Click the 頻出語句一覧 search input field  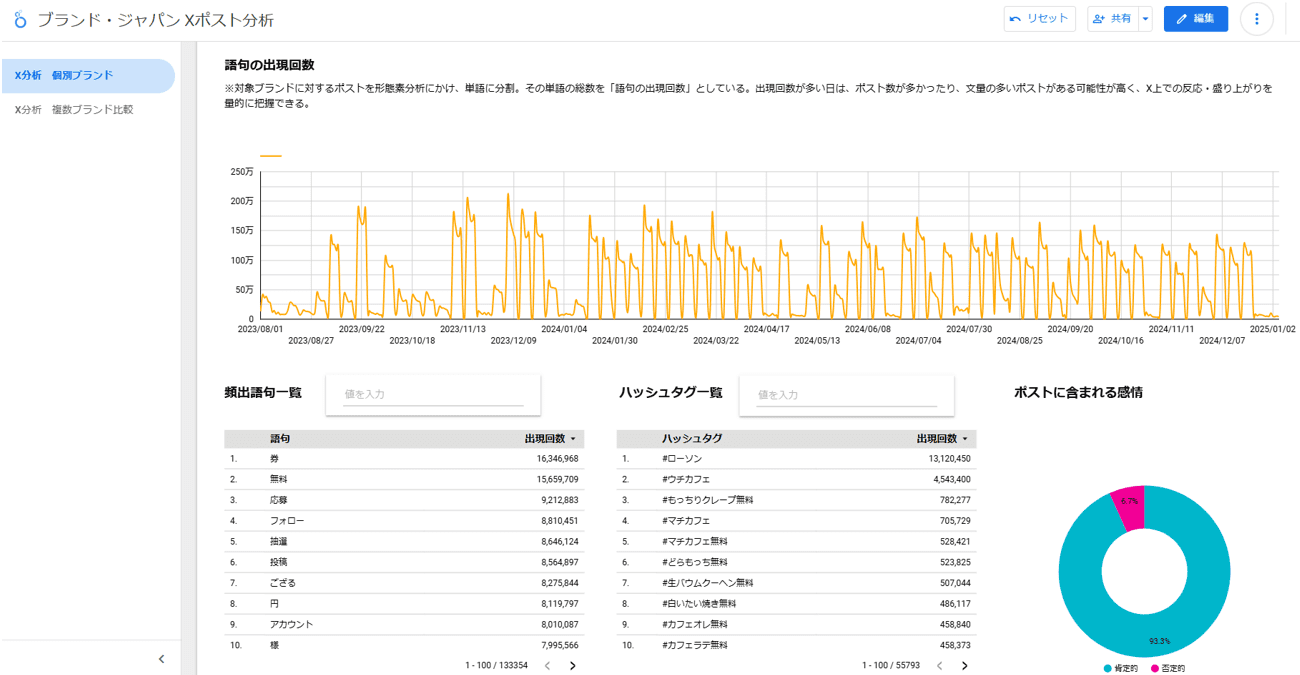[x=432, y=395]
